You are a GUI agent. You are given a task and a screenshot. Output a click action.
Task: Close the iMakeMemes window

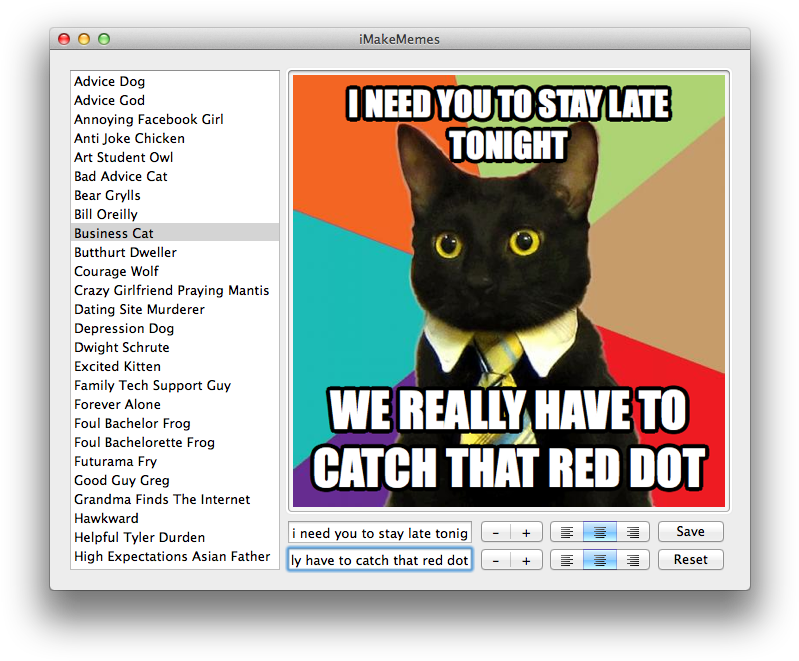point(64,39)
